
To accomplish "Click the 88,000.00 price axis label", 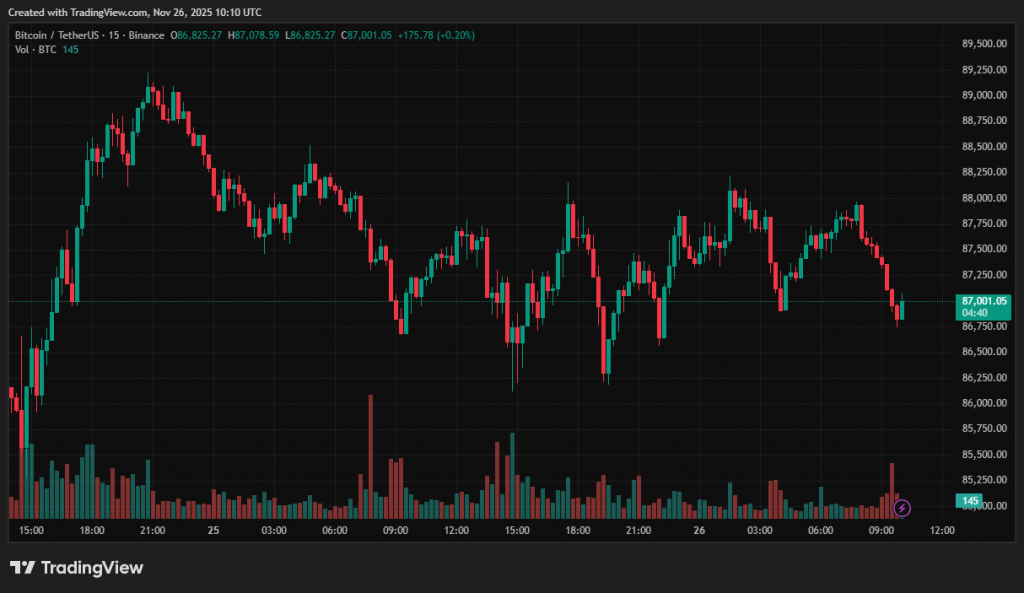I will pyautogui.click(x=983, y=198).
